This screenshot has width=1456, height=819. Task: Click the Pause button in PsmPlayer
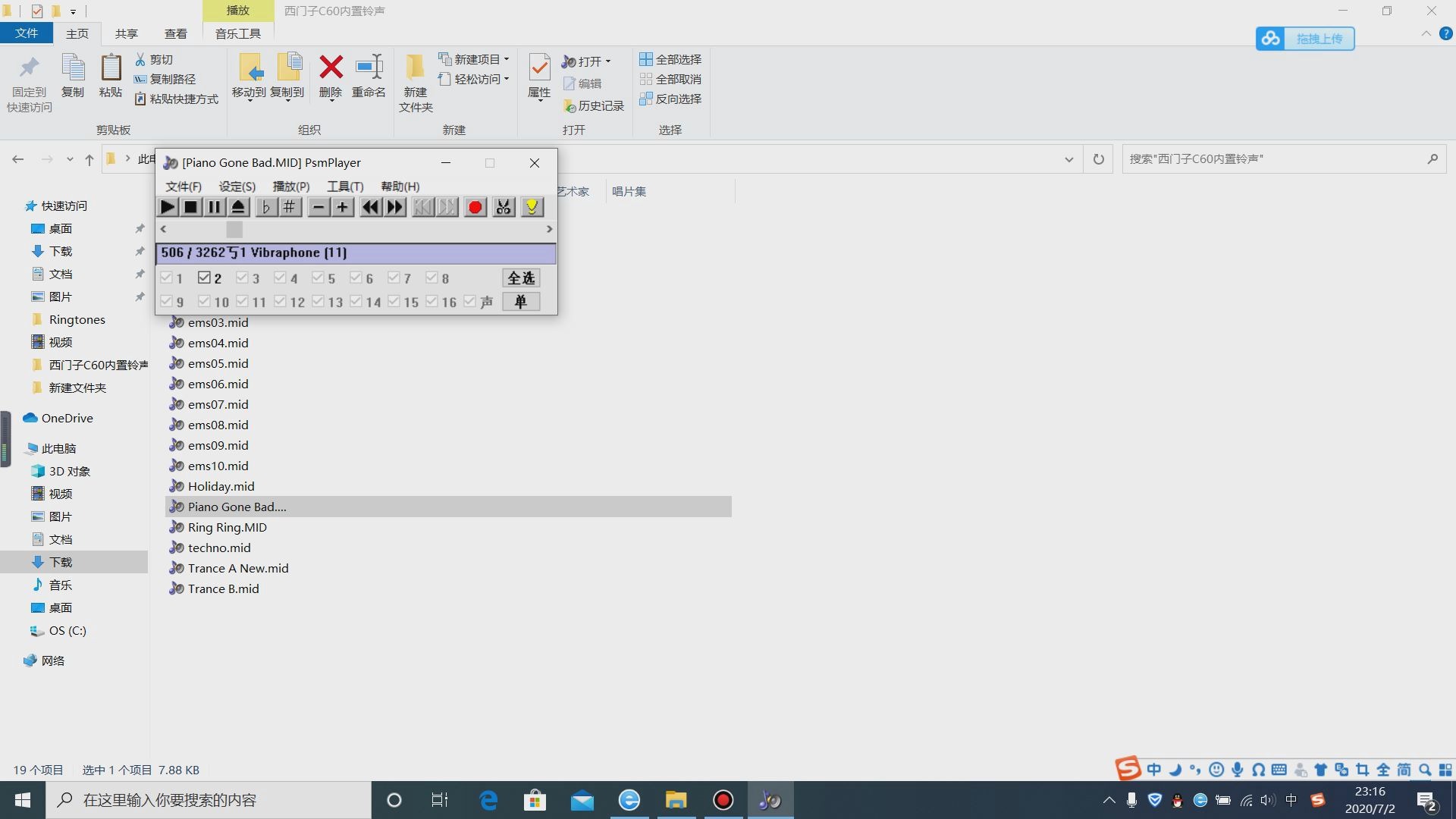pyautogui.click(x=215, y=207)
